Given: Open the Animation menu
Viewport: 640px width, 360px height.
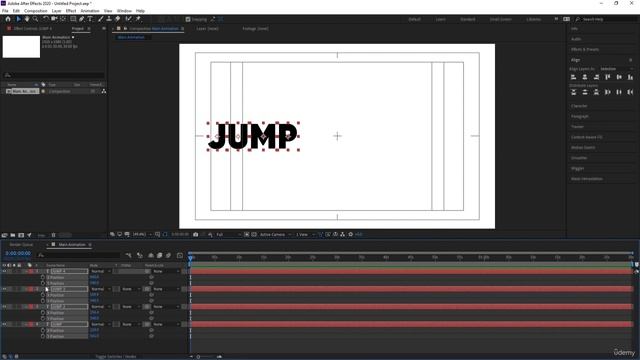Looking at the screenshot, I should tap(90, 11).
